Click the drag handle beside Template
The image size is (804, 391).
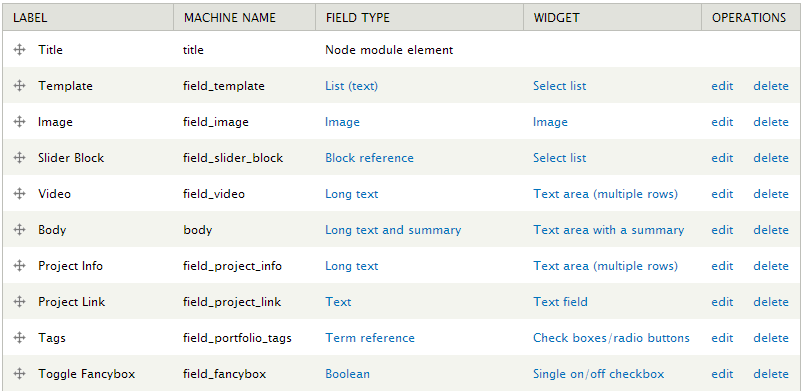click(19, 86)
